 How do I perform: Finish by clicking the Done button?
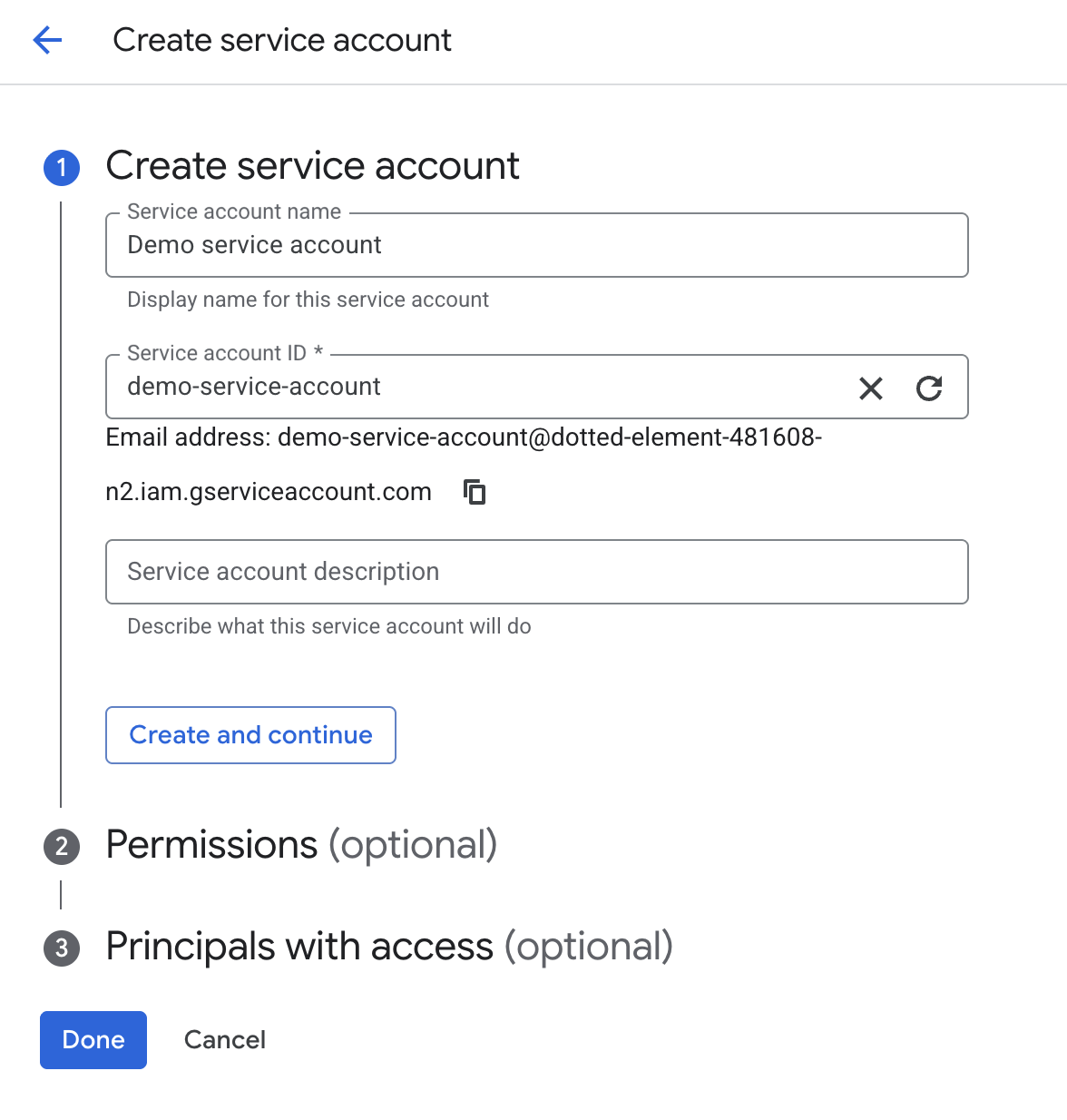pos(93,1040)
